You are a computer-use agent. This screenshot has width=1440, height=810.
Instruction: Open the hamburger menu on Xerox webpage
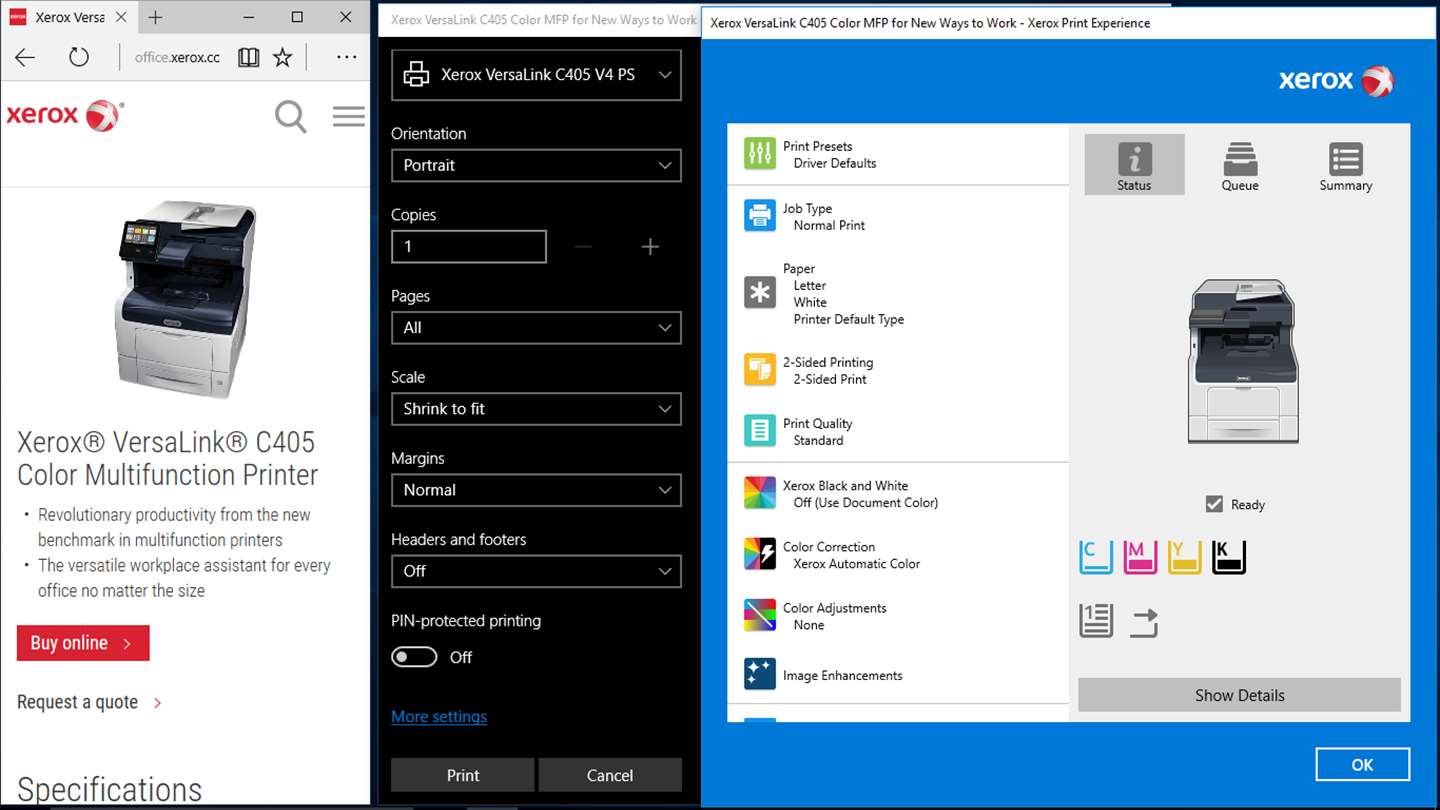349,117
